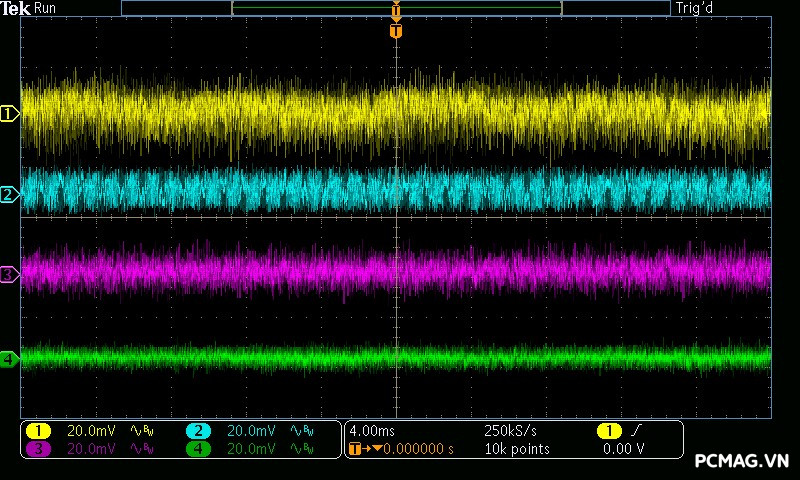Click the orange trigger position T marker
Screen dimensions: 800x480
tap(396, 31)
